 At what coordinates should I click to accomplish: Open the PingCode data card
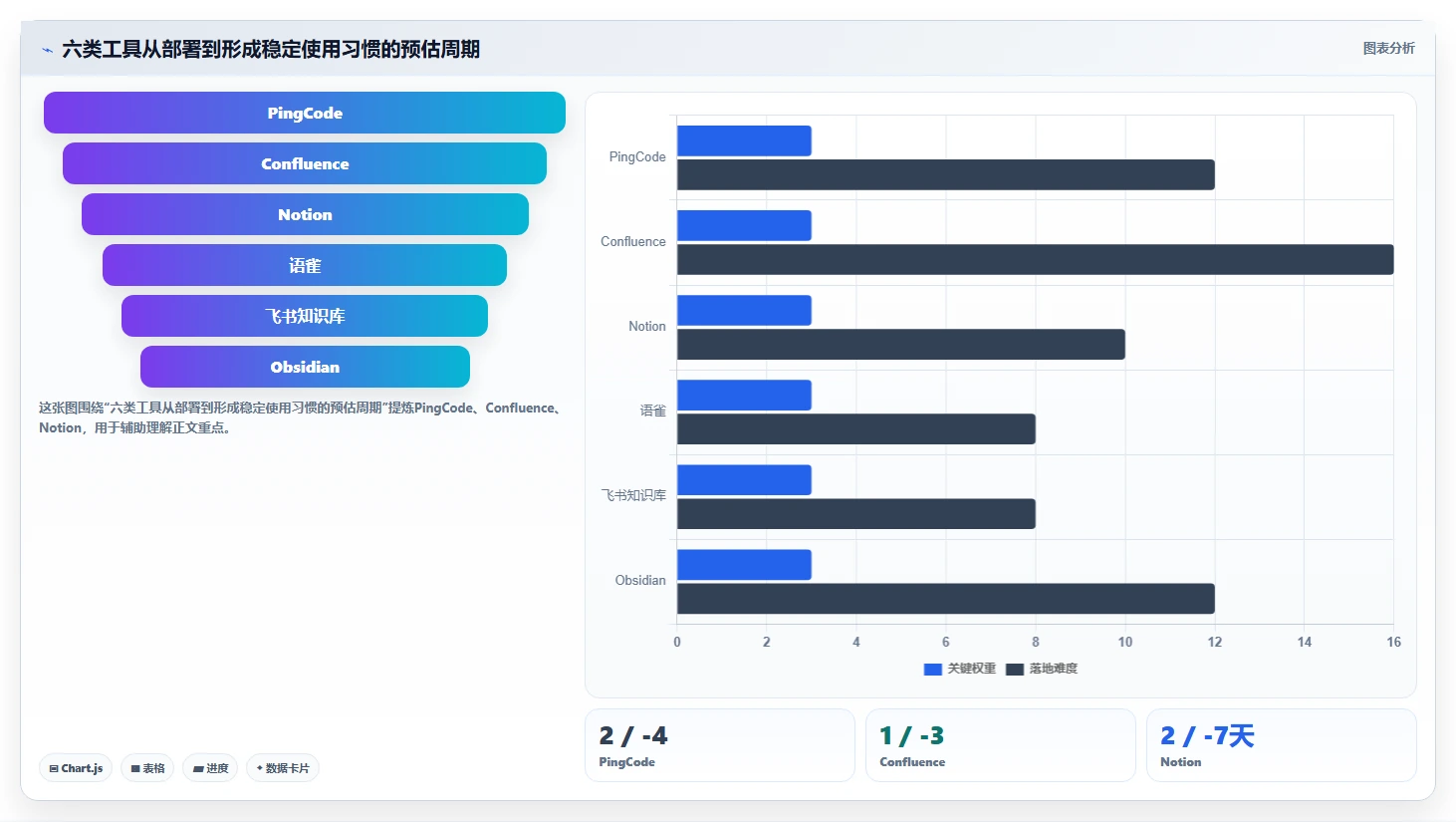coord(720,745)
